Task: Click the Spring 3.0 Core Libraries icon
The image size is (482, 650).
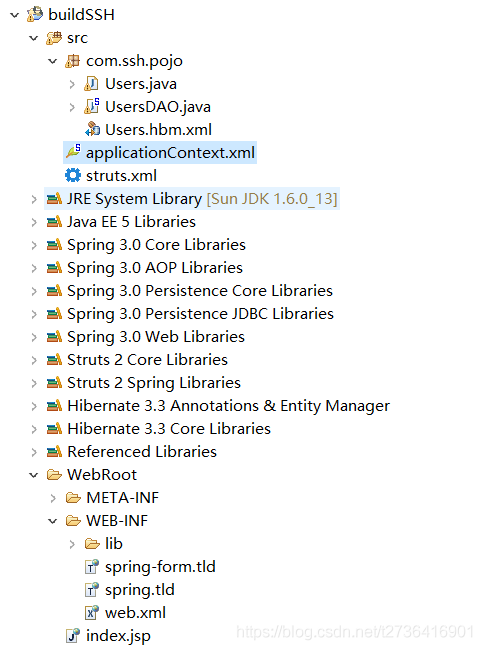Action: point(54,245)
